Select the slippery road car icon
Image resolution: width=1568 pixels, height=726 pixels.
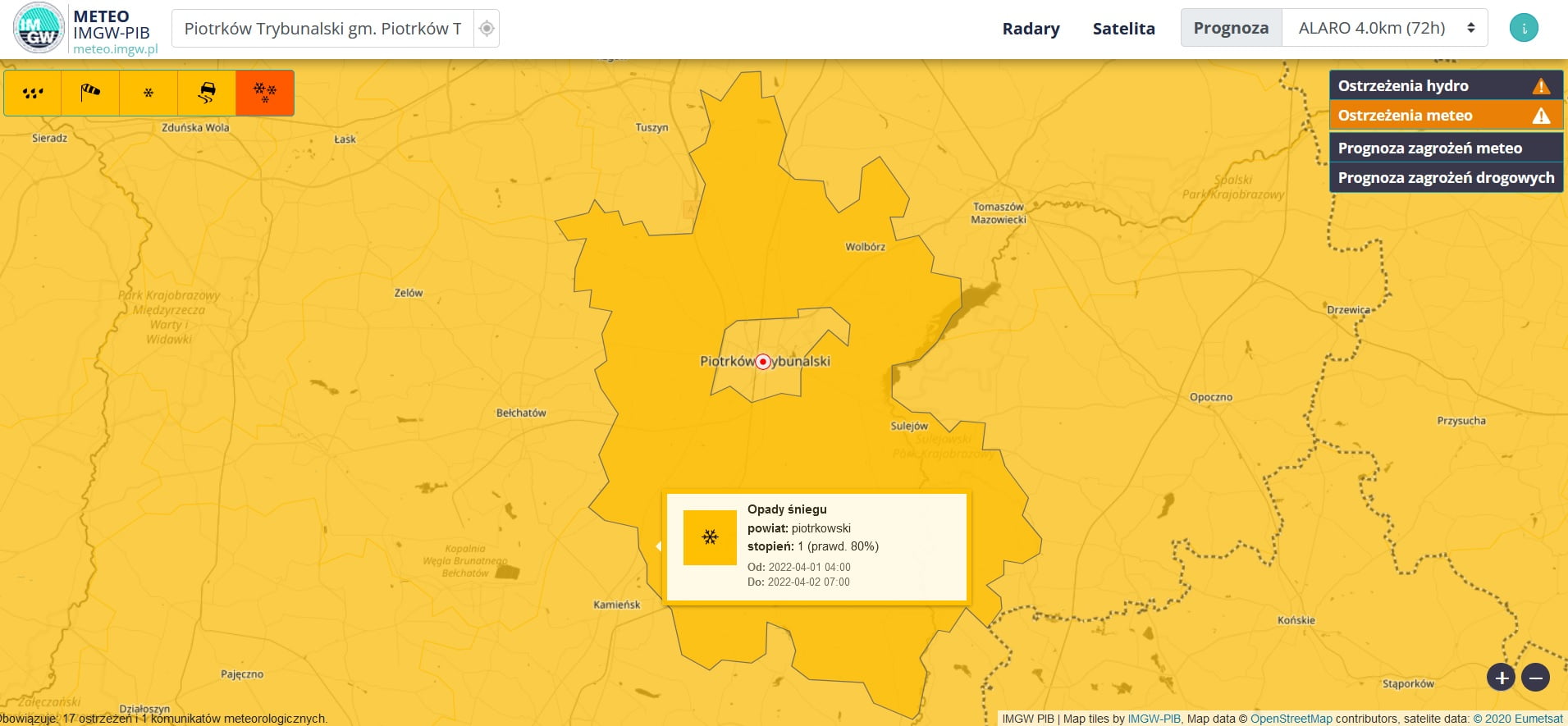(x=207, y=93)
